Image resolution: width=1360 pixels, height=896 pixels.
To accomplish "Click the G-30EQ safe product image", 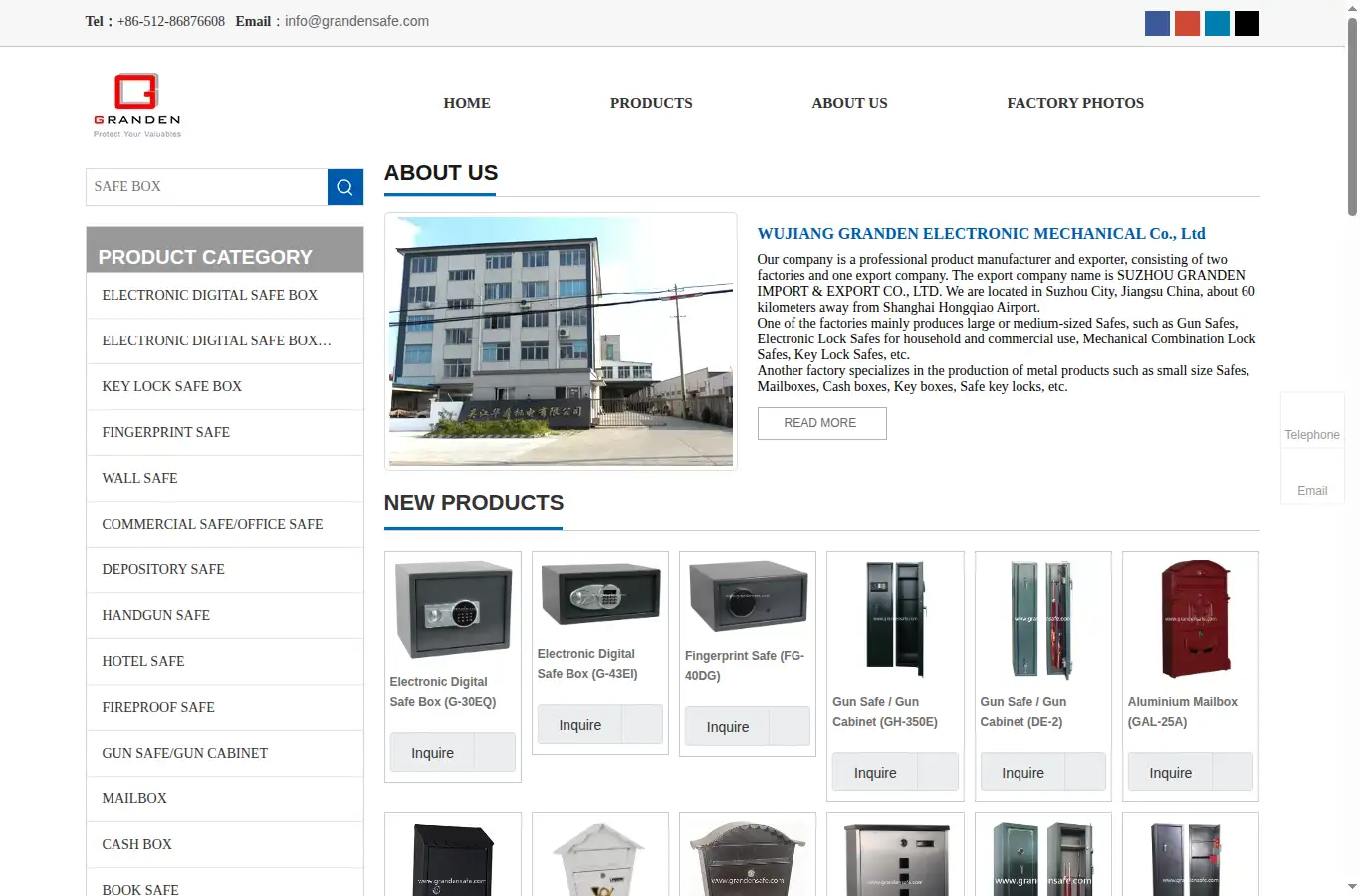I will point(453,609).
